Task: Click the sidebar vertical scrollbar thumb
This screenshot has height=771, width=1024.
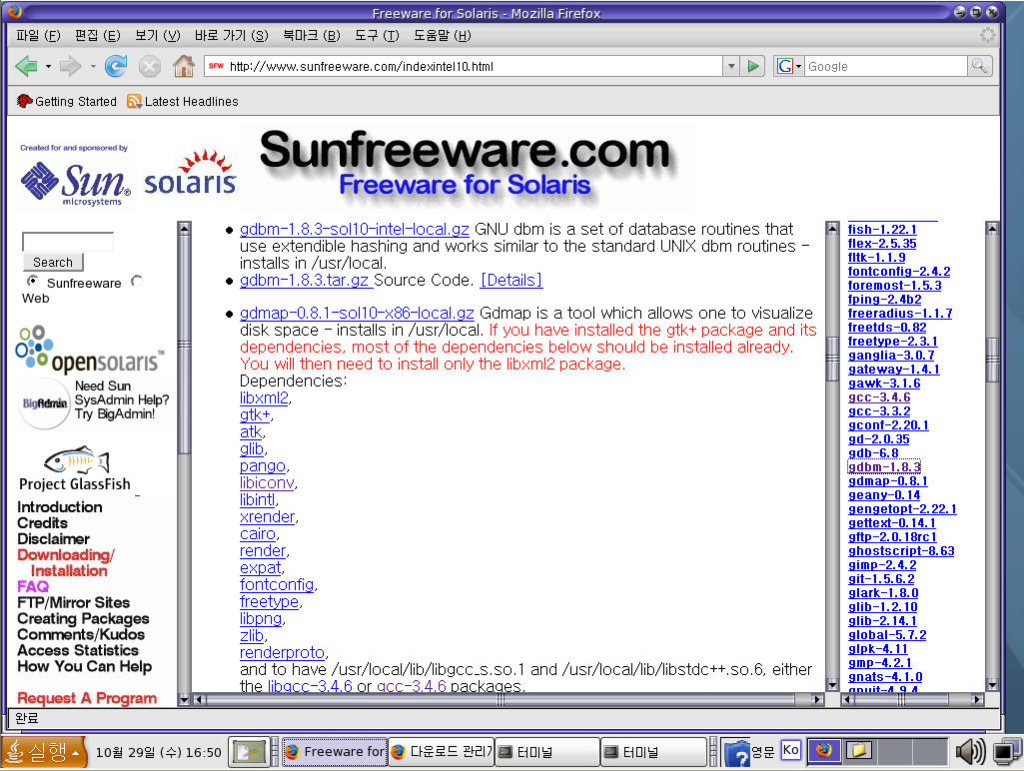Action: [x=184, y=345]
